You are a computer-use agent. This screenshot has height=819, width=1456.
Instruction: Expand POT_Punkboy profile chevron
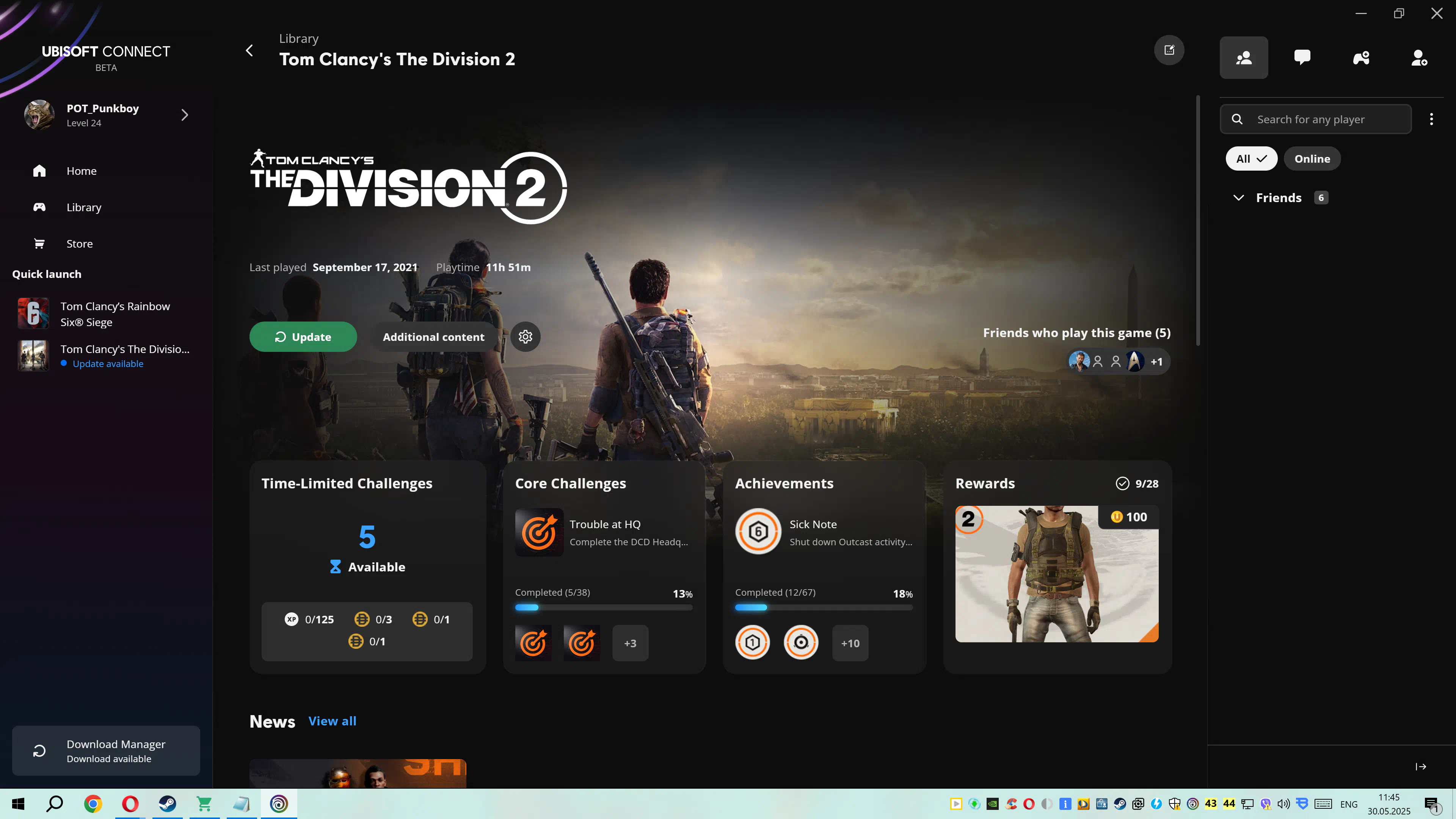pyautogui.click(x=184, y=115)
